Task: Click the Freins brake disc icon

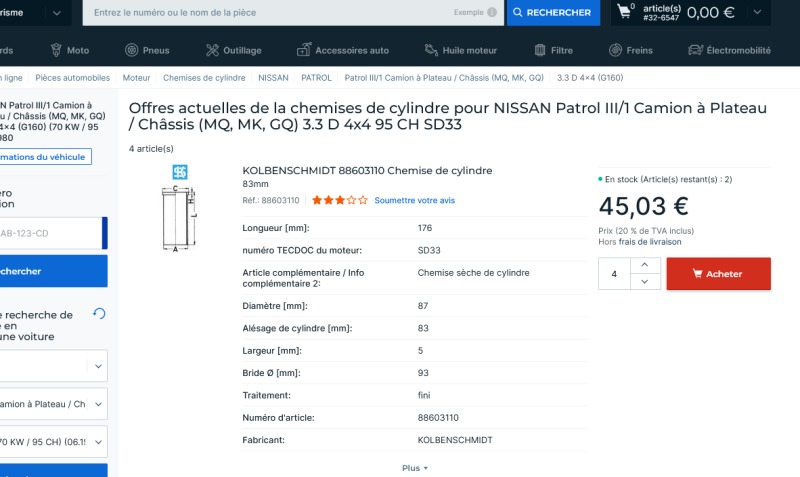Action: pyautogui.click(x=616, y=50)
